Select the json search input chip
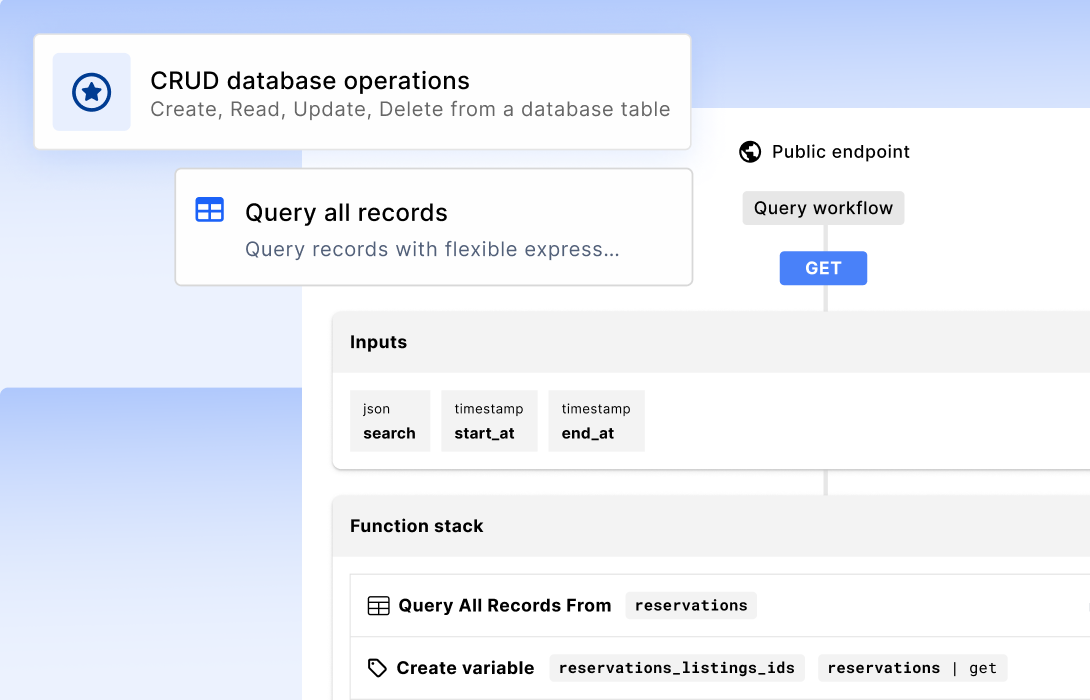 [390, 421]
